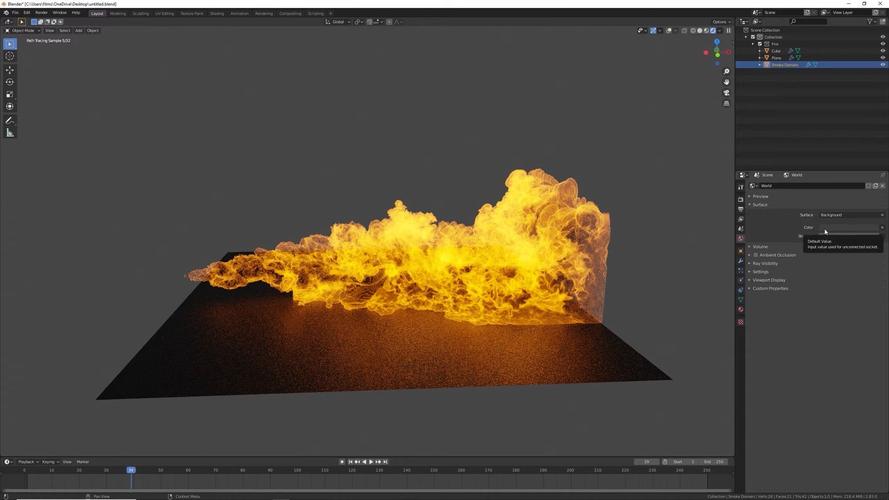
Task: Open the timeline Playback menu
Action: point(26,462)
